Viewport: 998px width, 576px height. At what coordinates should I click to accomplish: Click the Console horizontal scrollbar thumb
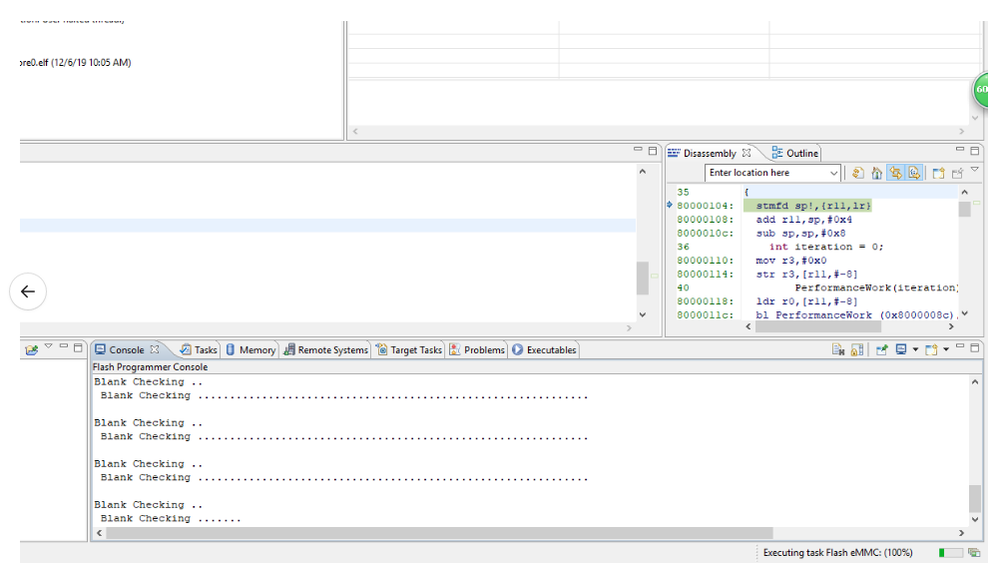439,533
